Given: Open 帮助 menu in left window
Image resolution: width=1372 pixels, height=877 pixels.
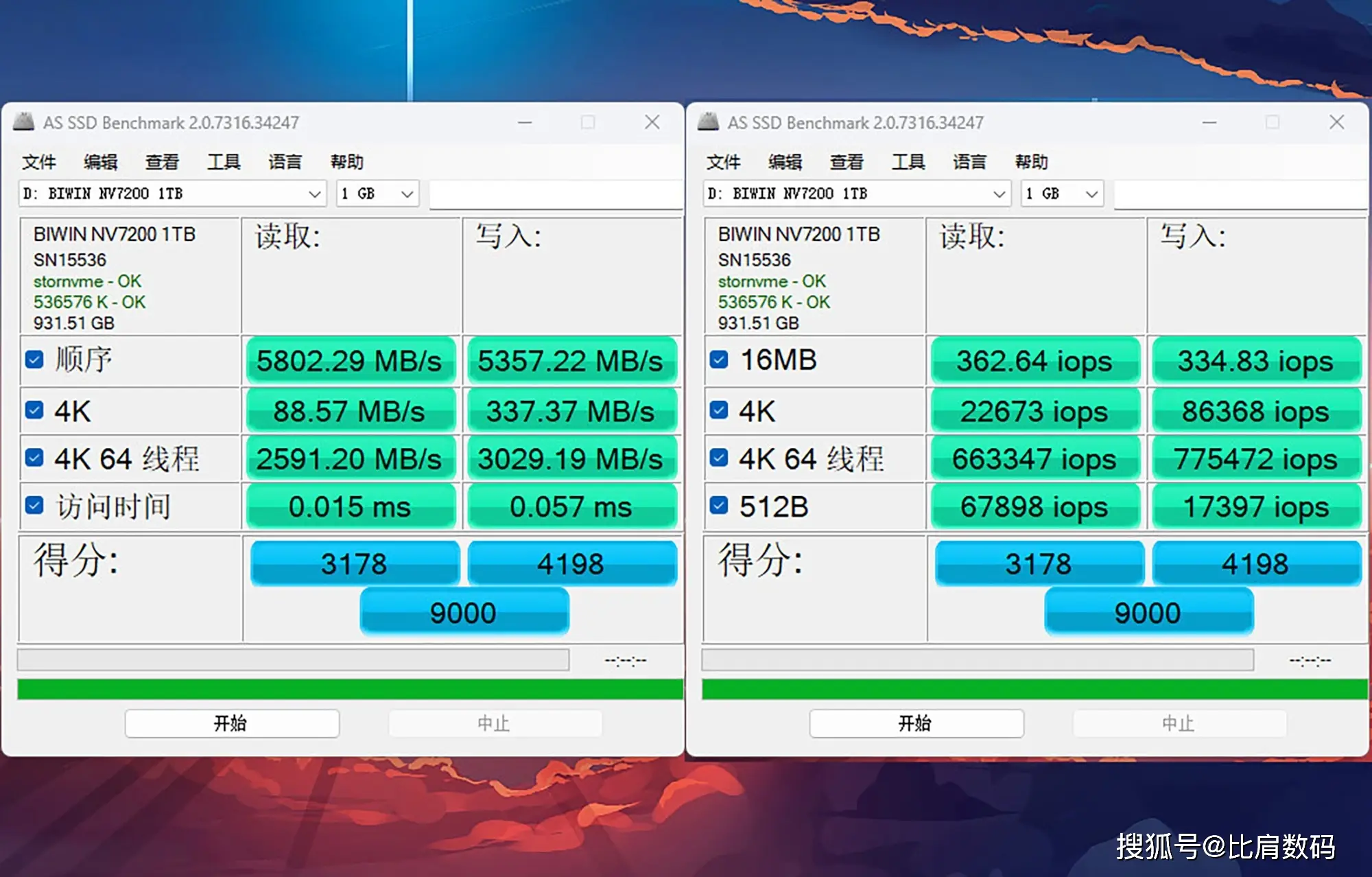Looking at the screenshot, I should pos(347,162).
